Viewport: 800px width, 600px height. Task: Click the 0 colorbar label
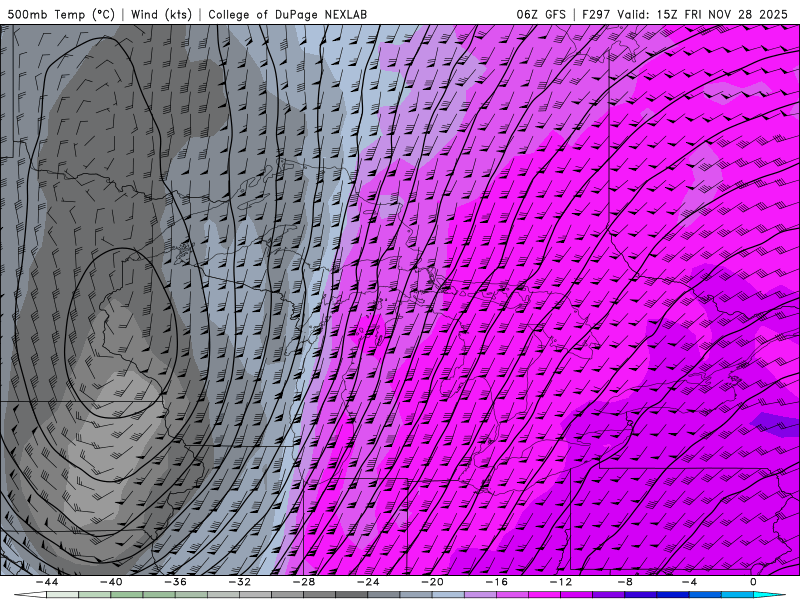coord(754,582)
